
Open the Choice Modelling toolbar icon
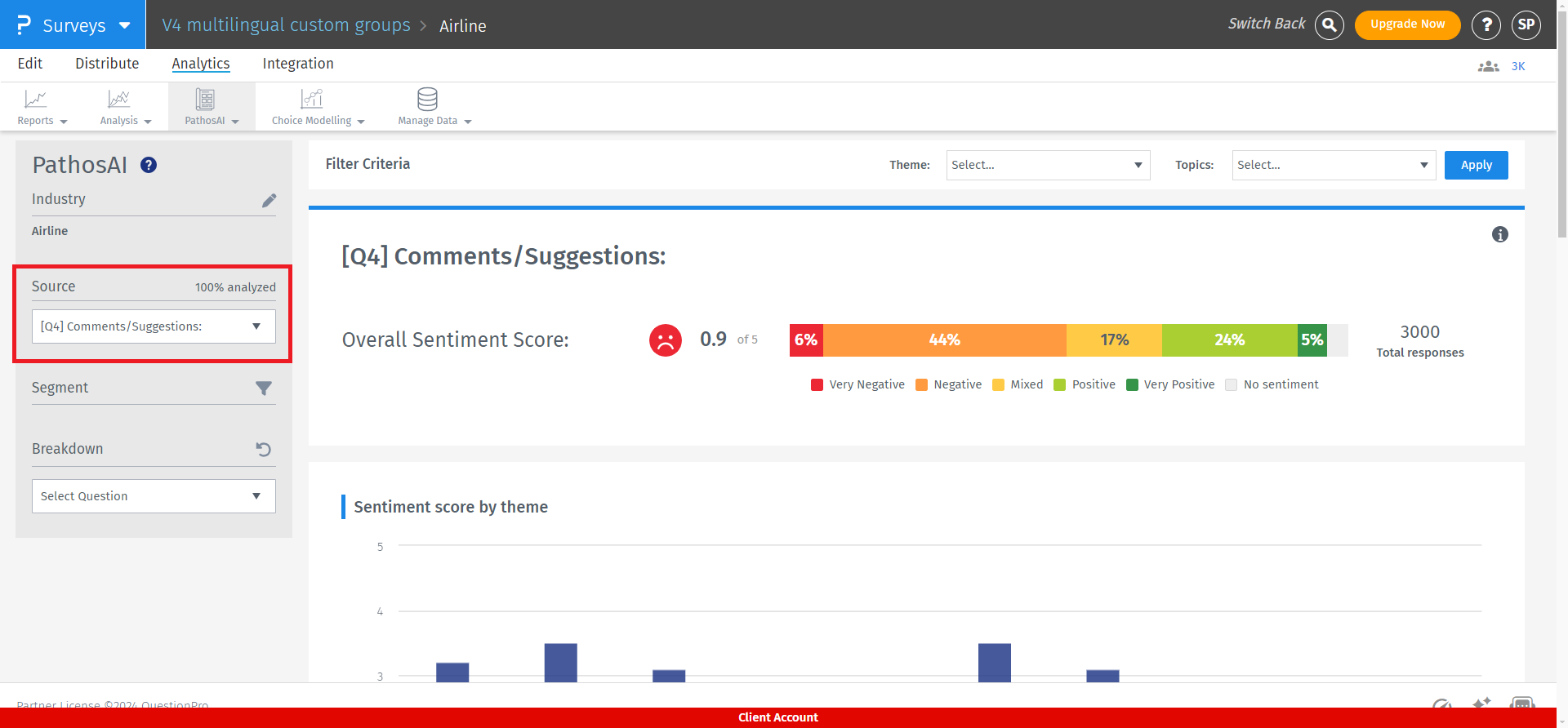tap(312, 100)
